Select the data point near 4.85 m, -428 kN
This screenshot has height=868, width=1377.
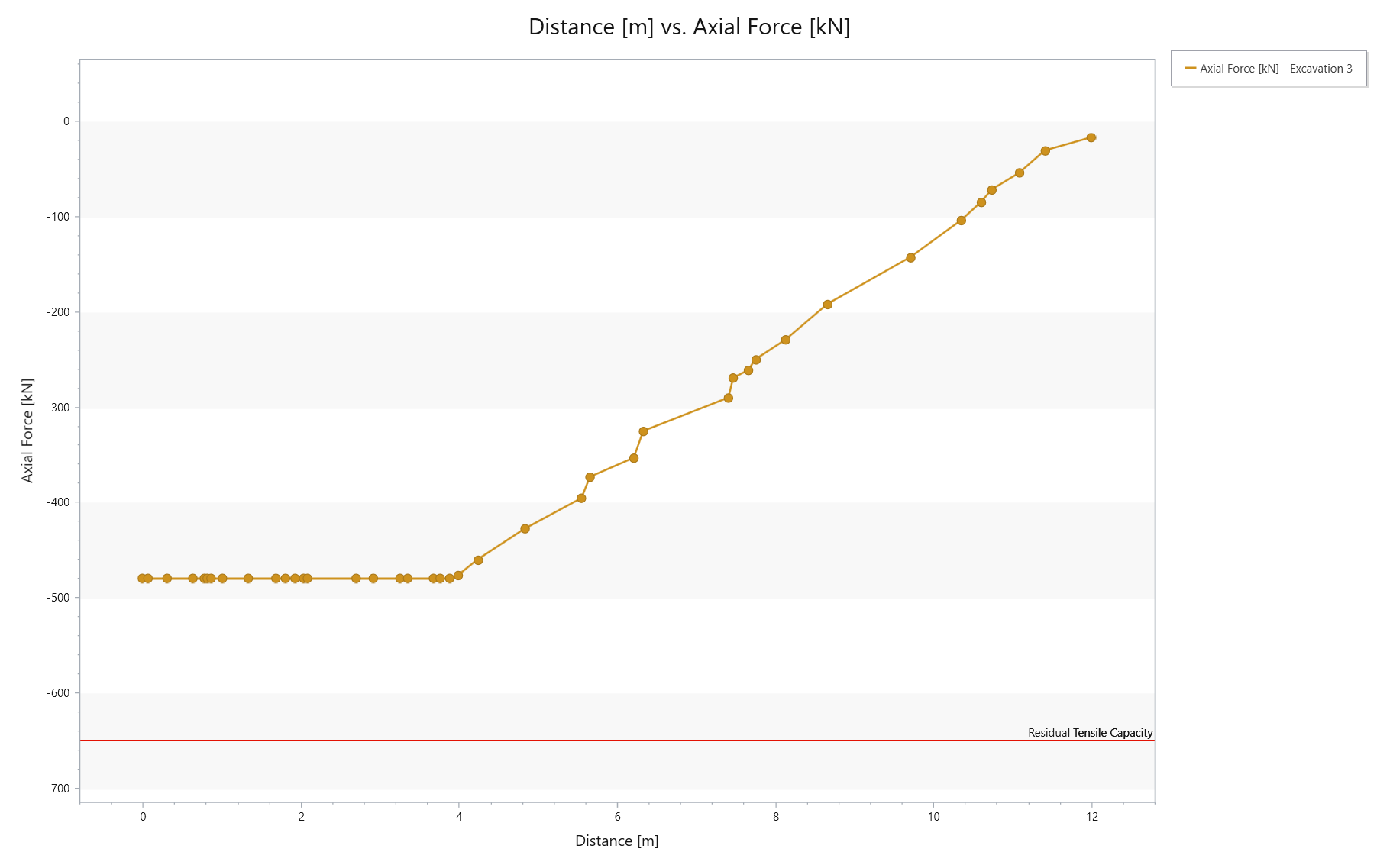pyautogui.click(x=525, y=529)
